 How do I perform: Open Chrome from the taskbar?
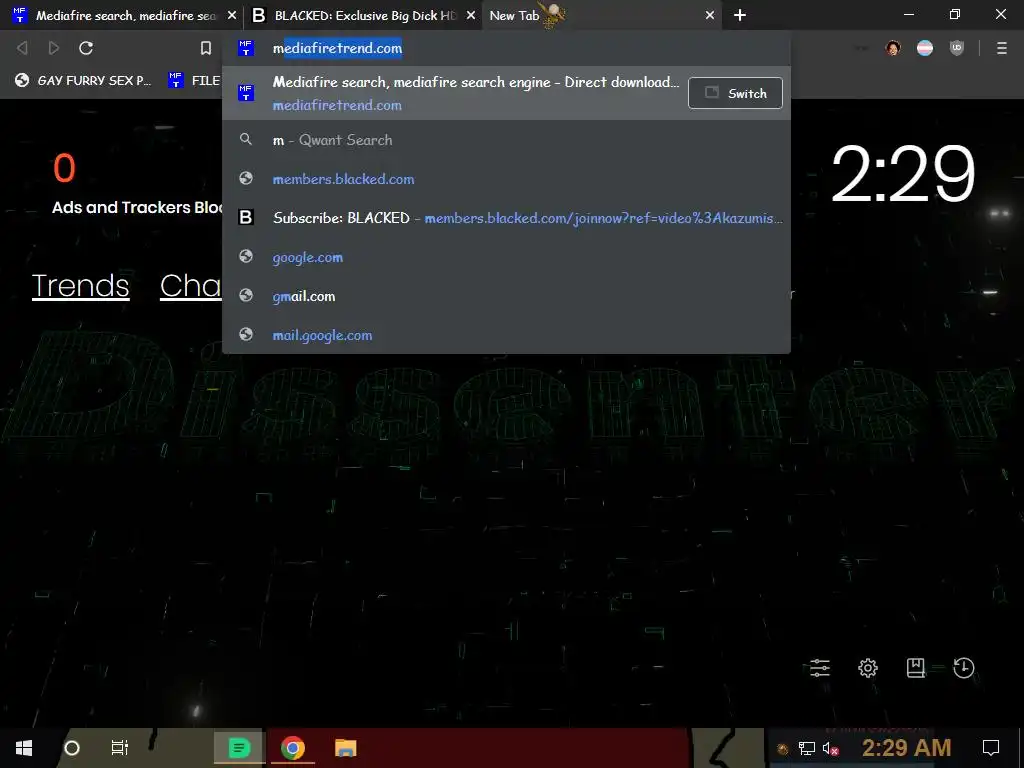click(x=293, y=748)
